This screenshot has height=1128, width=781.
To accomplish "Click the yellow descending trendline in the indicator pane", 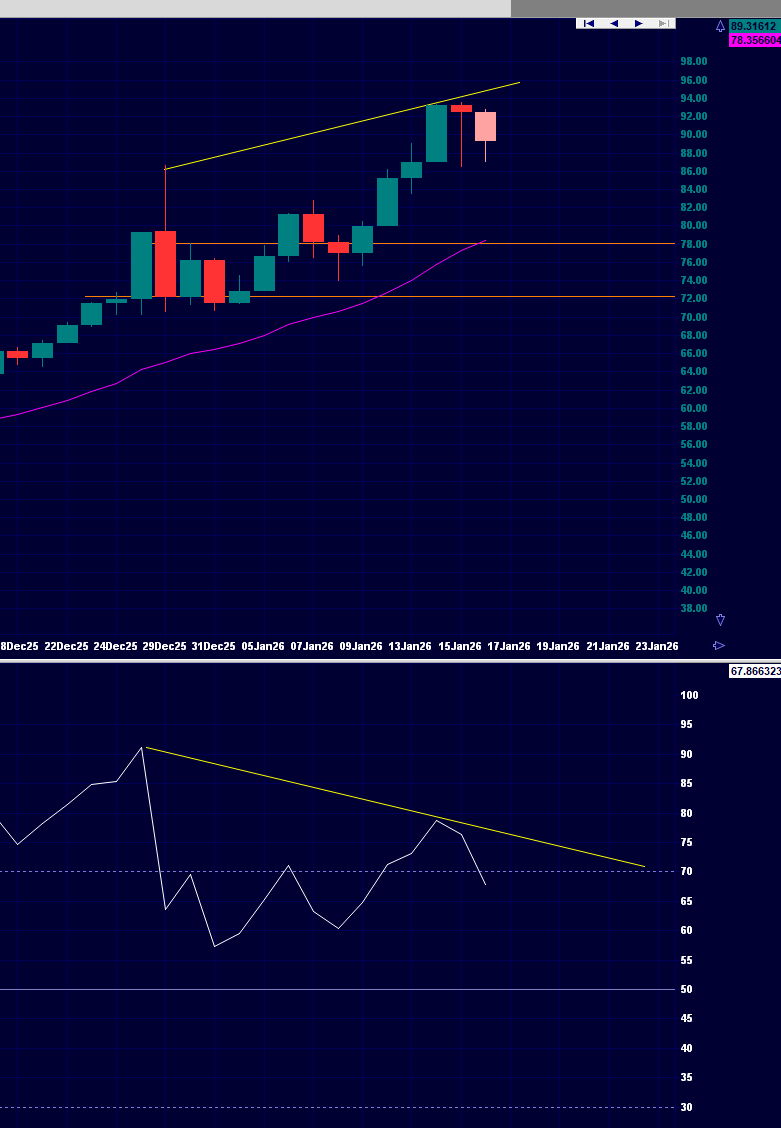I will click(396, 807).
